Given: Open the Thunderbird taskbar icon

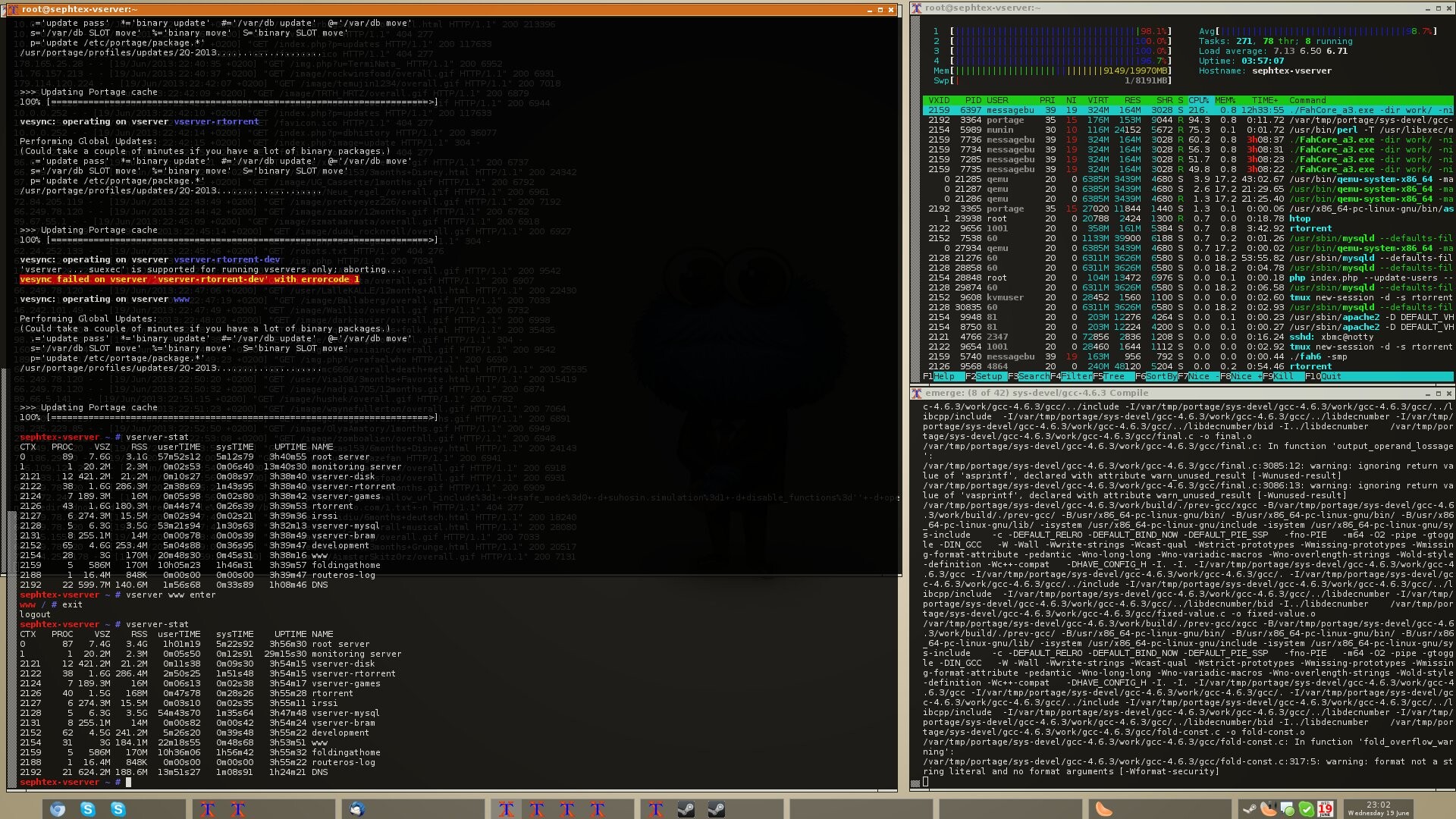Looking at the screenshot, I should (x=356, y=809).
